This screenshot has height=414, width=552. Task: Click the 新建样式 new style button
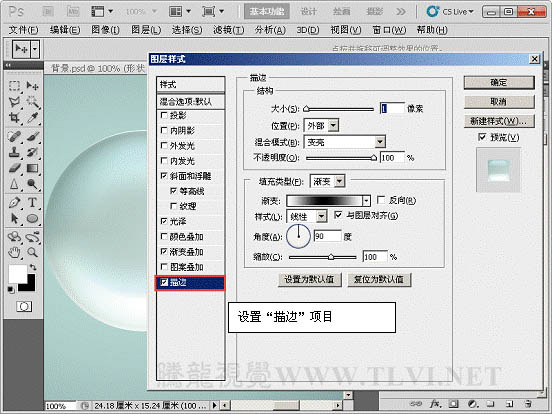[499, 121]
